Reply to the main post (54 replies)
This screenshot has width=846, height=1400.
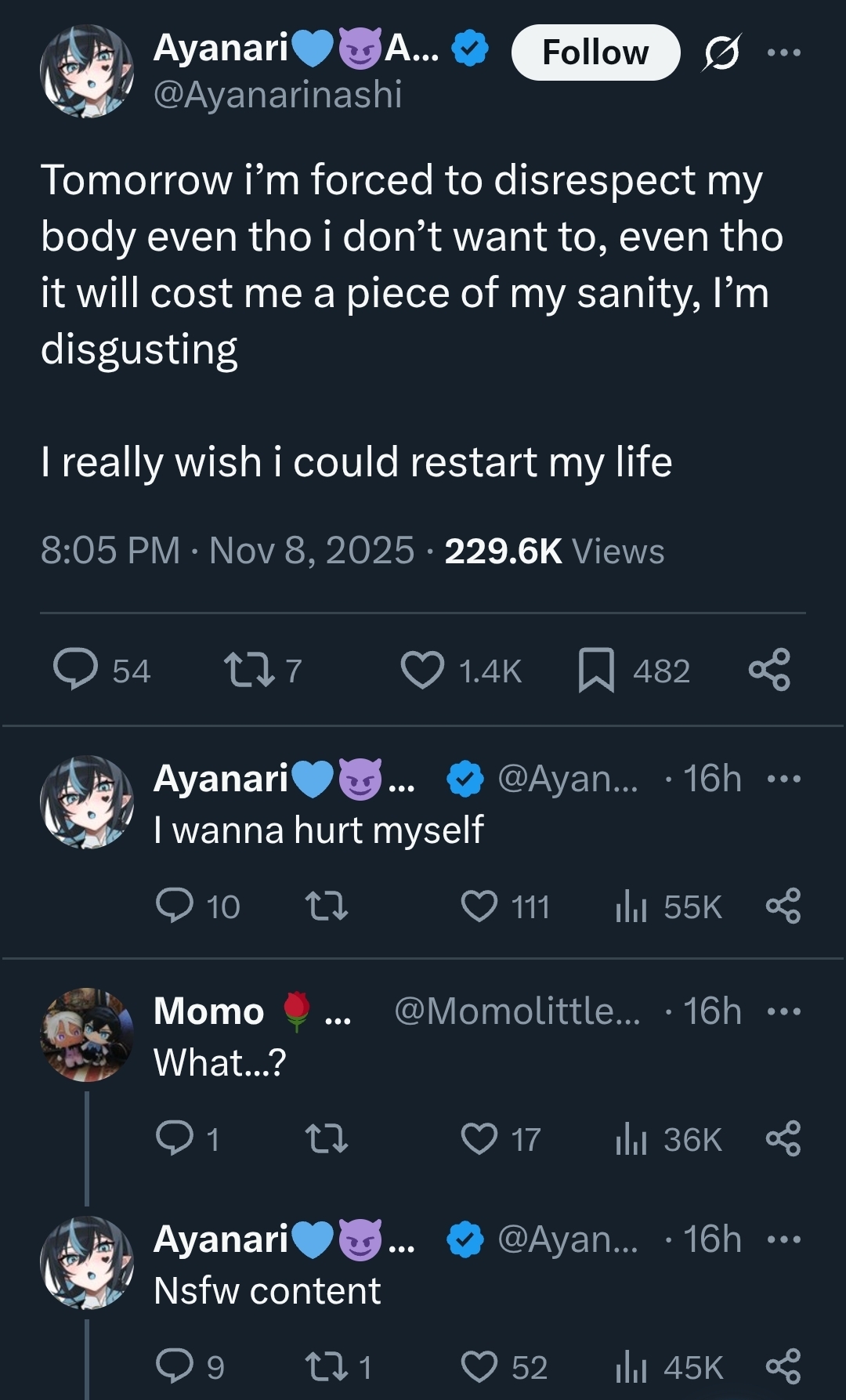76,671
